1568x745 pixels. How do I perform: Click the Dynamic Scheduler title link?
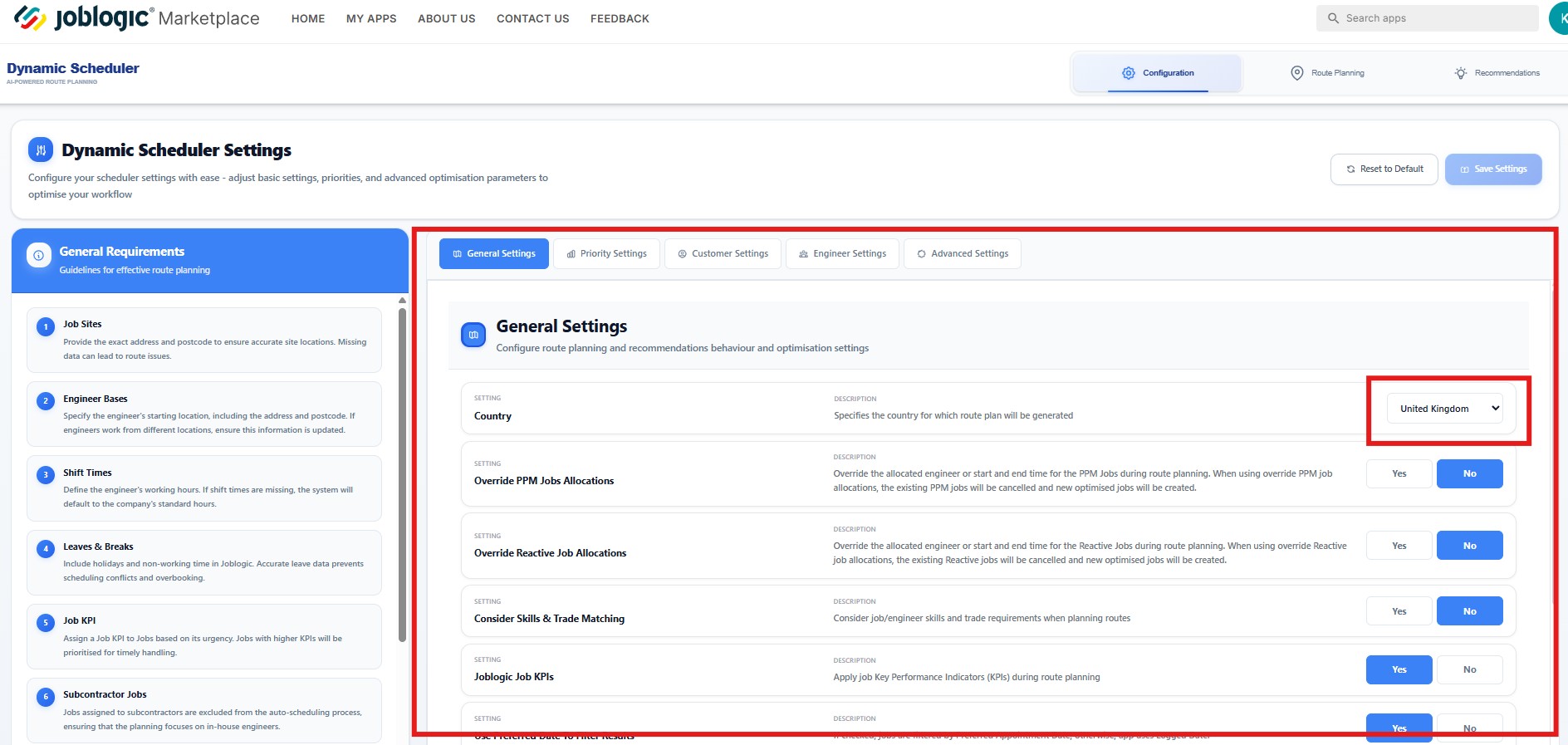coord(73,68)
